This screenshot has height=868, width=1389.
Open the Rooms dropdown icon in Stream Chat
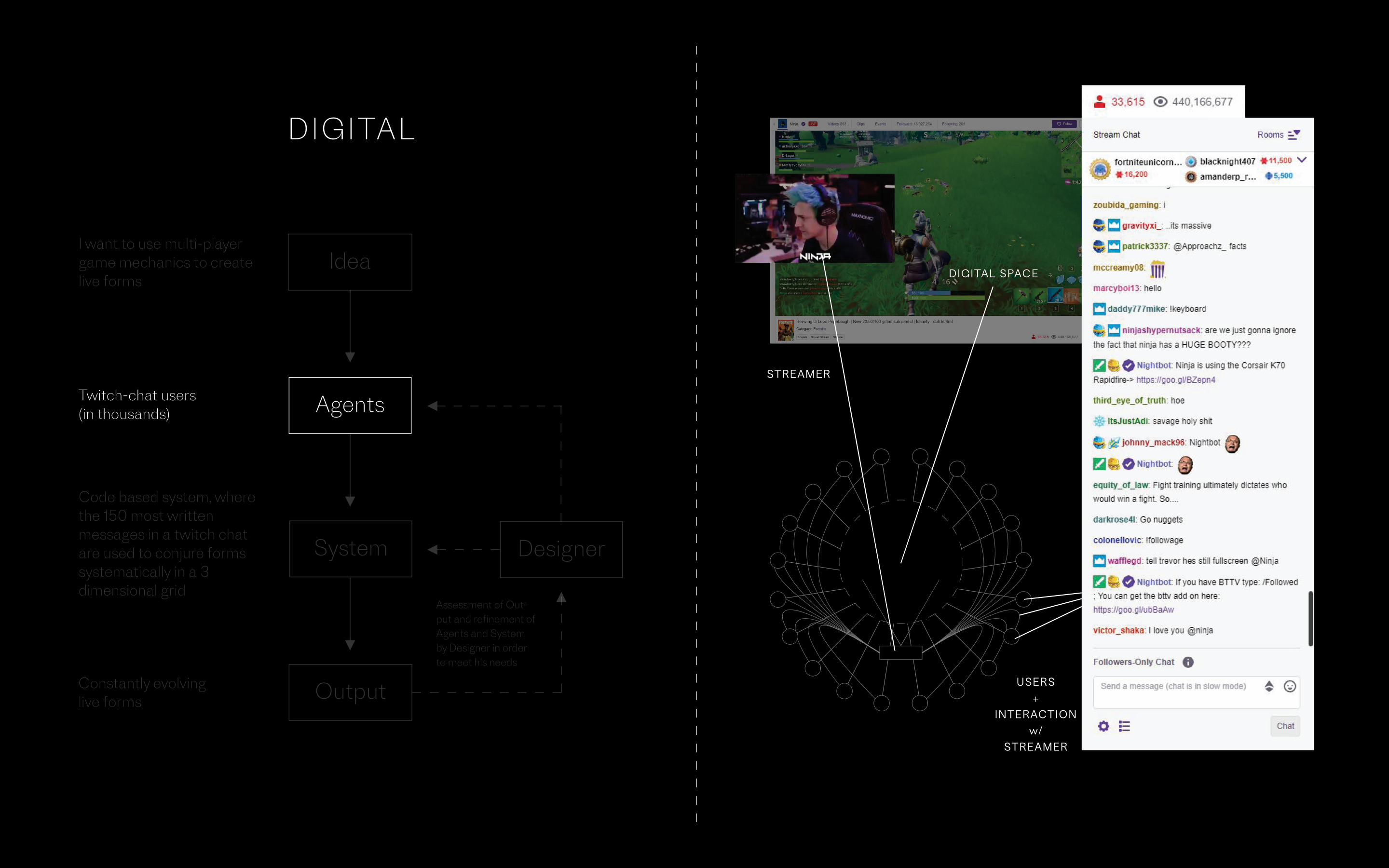(1294, 135)
